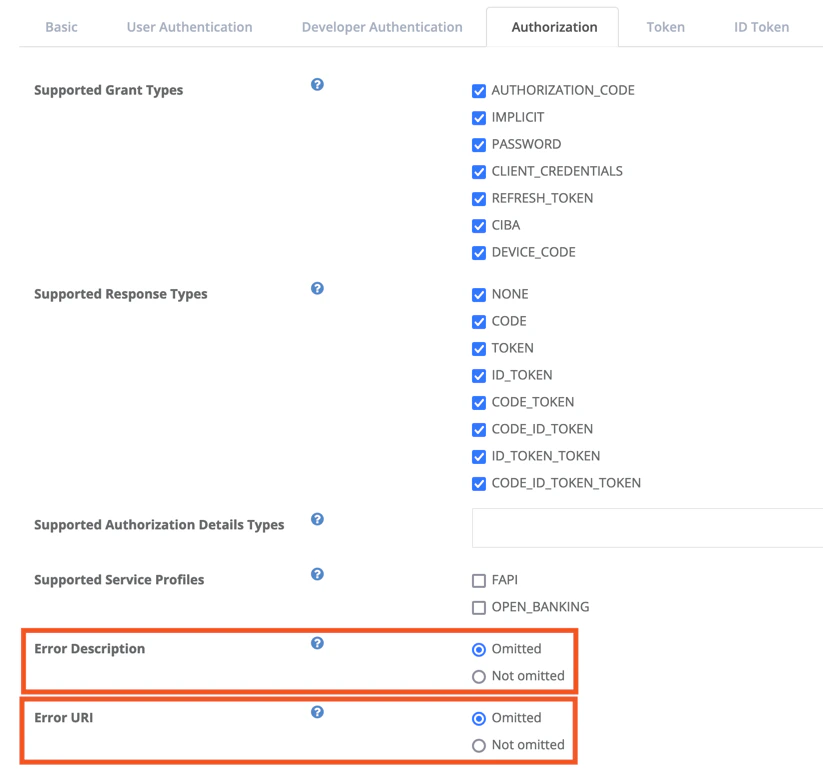Open the Token tab
This screenshot has height=772, width=823.
click(665, 27)
